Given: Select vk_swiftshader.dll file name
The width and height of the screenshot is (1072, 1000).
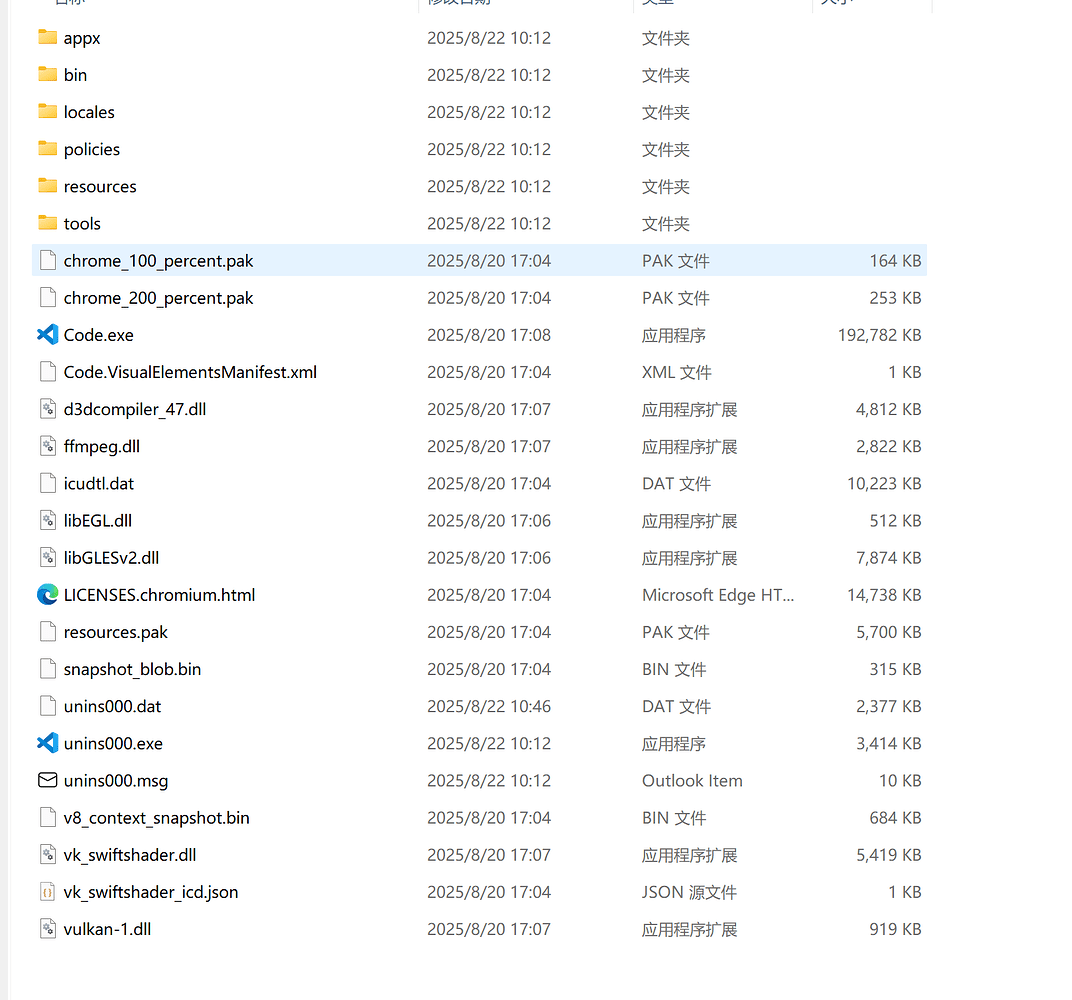Looking at the screenshot, I should (130, 854).
